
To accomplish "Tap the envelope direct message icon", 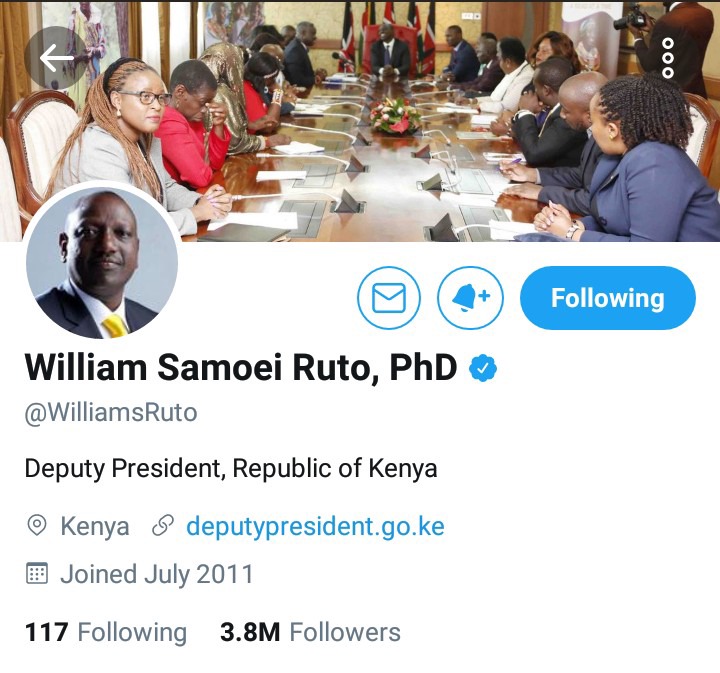I will pos(388,298).
